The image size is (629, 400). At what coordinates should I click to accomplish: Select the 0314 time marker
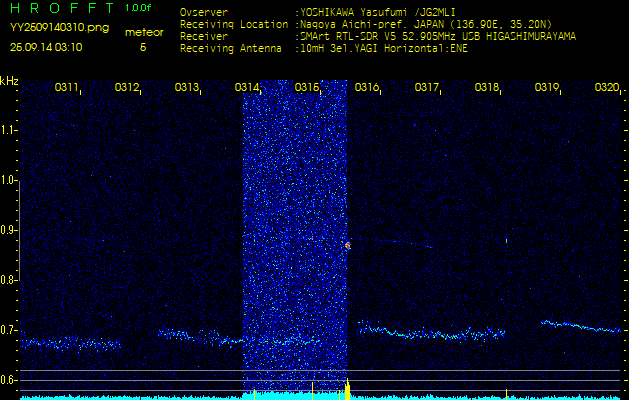247,88
